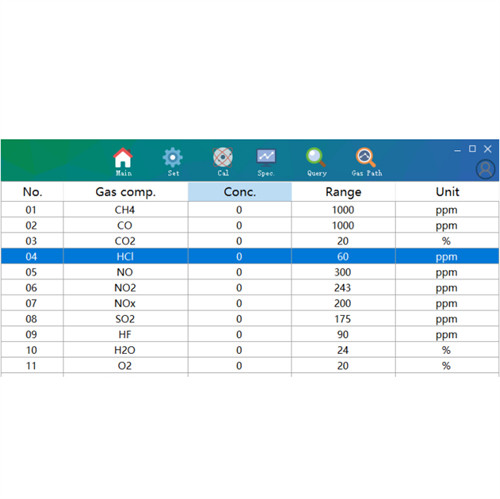The image size is (500, 499).
Task: Click the user account profile icon
Action: [x=485, y=169]
